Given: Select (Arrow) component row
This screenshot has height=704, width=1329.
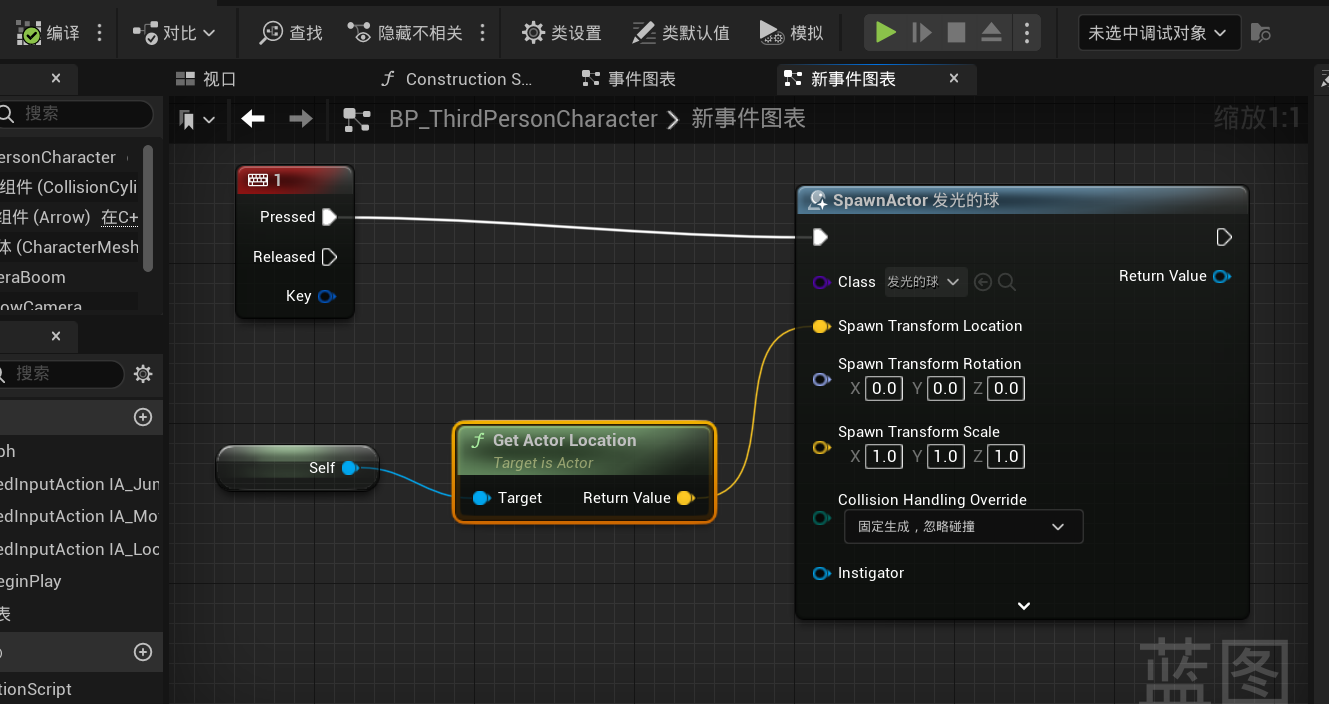Looking at the screenshot, I should click(69, 217).
